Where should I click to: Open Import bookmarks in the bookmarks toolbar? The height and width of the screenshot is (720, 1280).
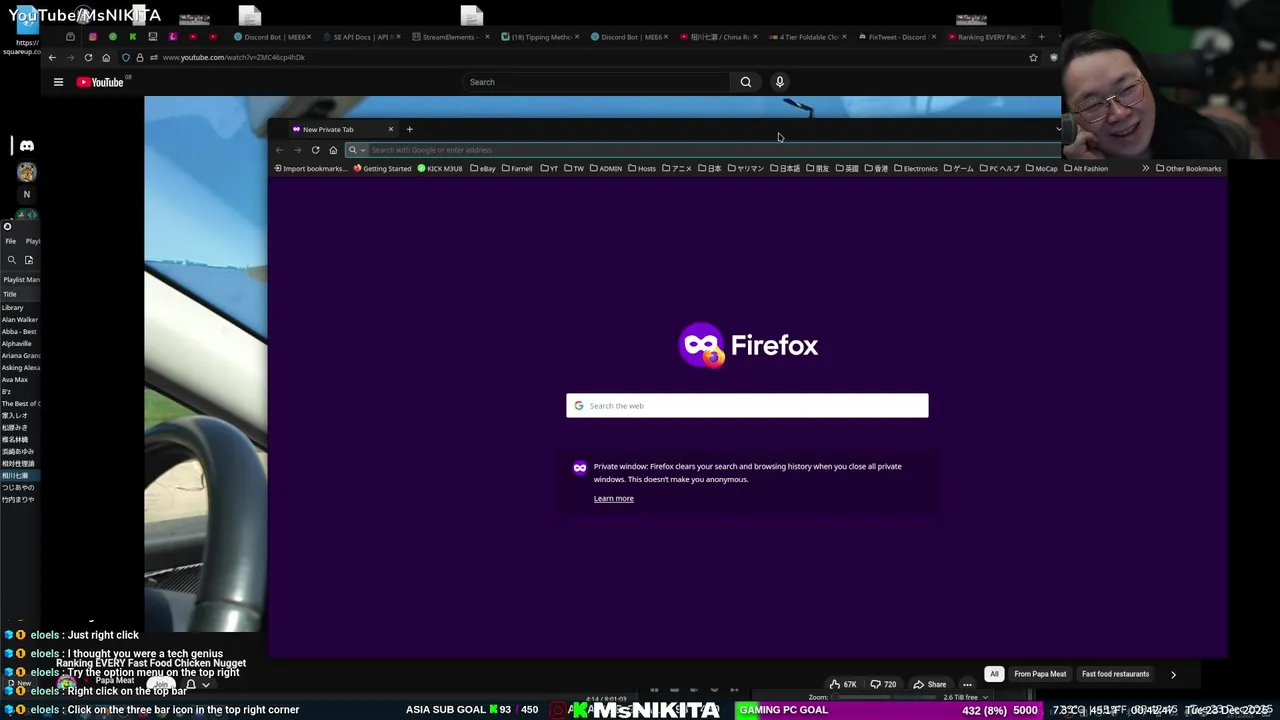[x=309, y=168]
